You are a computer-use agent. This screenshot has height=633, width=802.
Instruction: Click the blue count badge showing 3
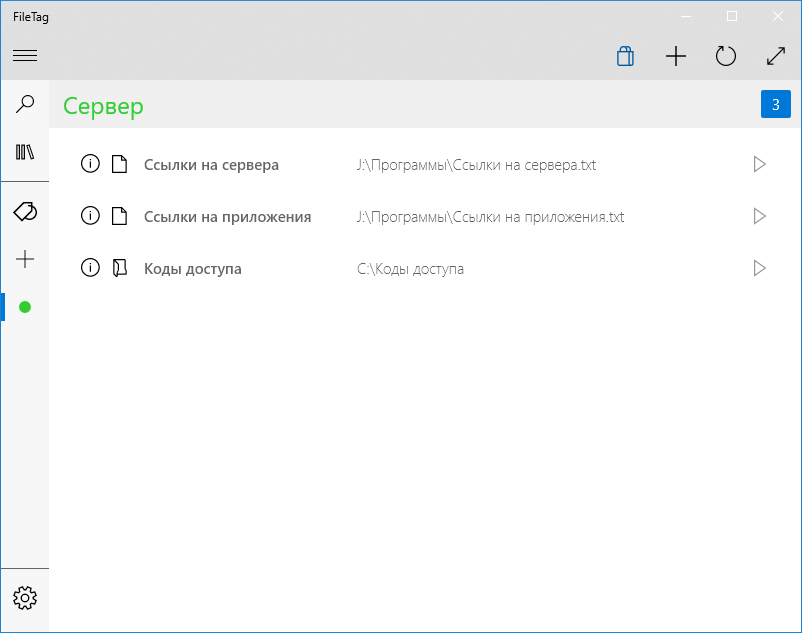coord(775,104)
